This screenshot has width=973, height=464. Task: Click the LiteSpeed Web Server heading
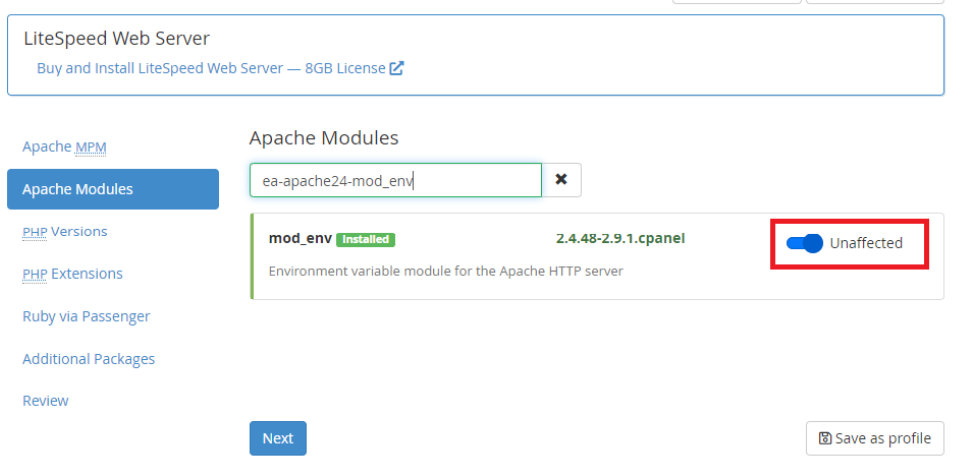coord(117,38)
